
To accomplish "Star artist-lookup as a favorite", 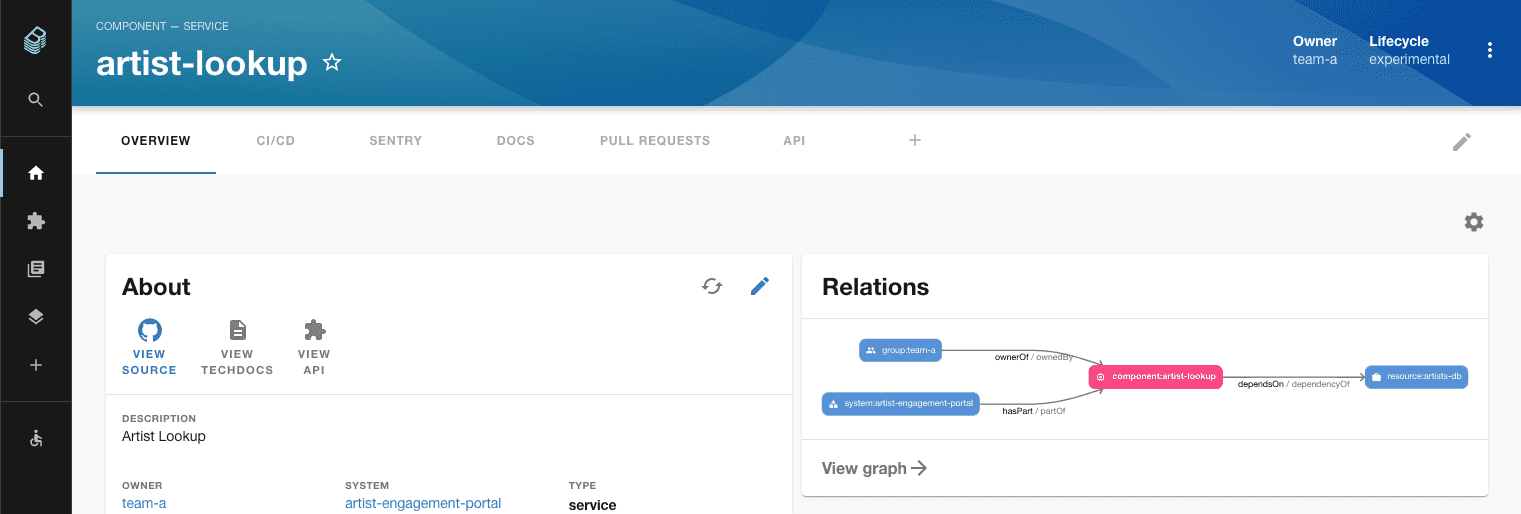I will pyautogui.click(x=332, y=63).
